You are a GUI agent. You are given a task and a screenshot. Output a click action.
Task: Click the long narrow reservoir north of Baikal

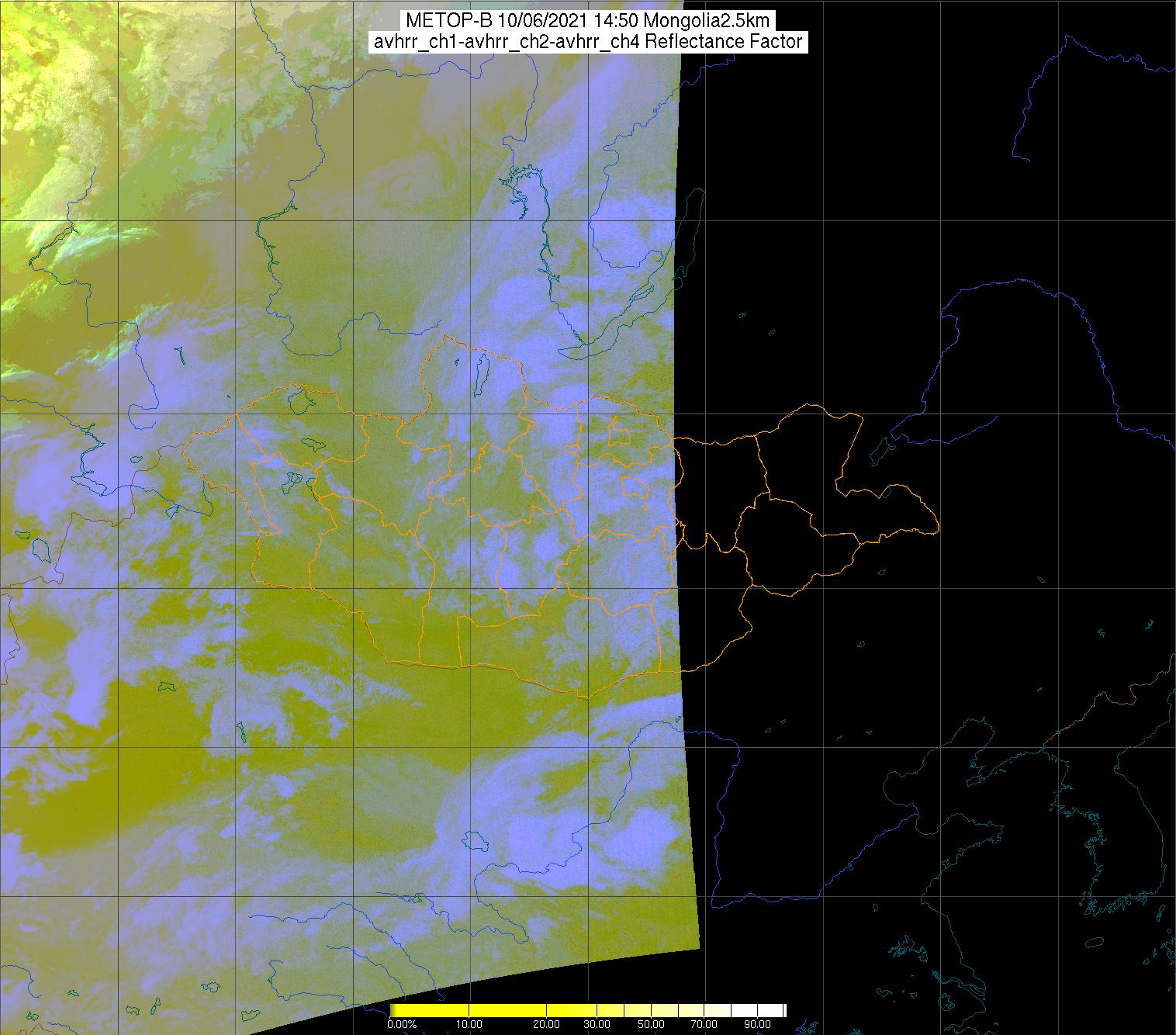(541, 225)
